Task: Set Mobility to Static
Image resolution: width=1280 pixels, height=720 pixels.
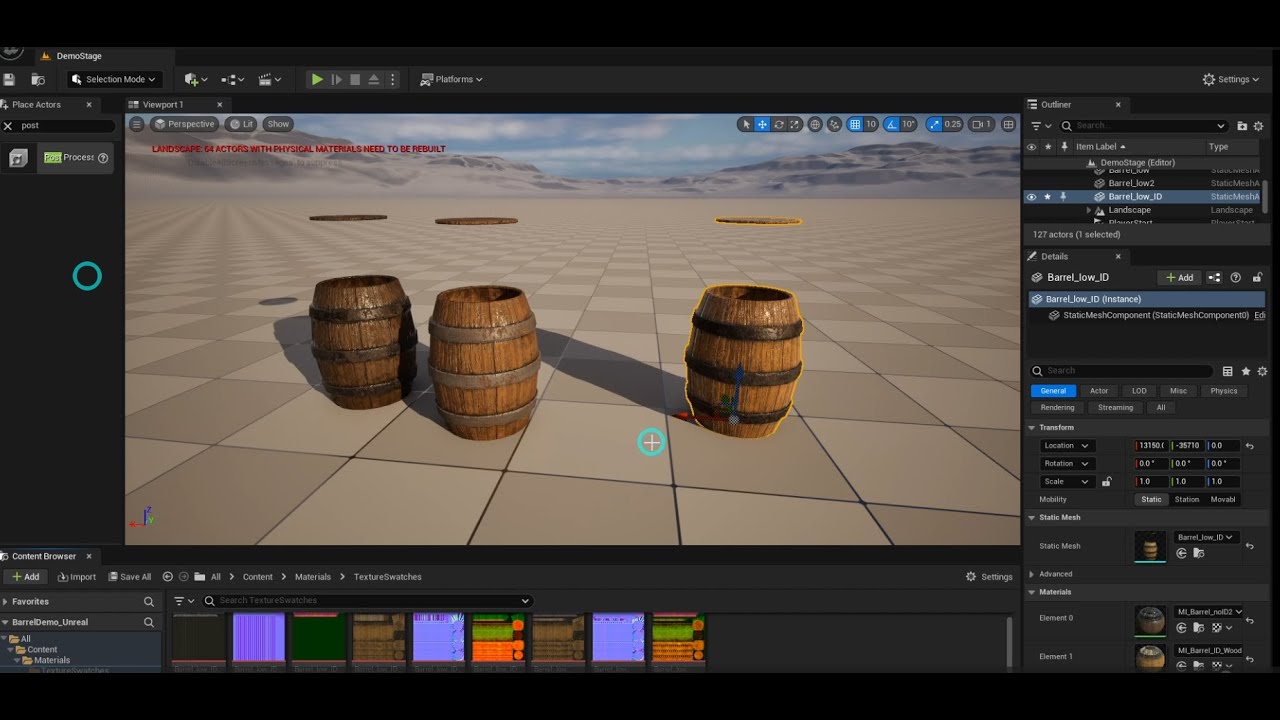Action: pyautogui.click(x=1152, y=499)
